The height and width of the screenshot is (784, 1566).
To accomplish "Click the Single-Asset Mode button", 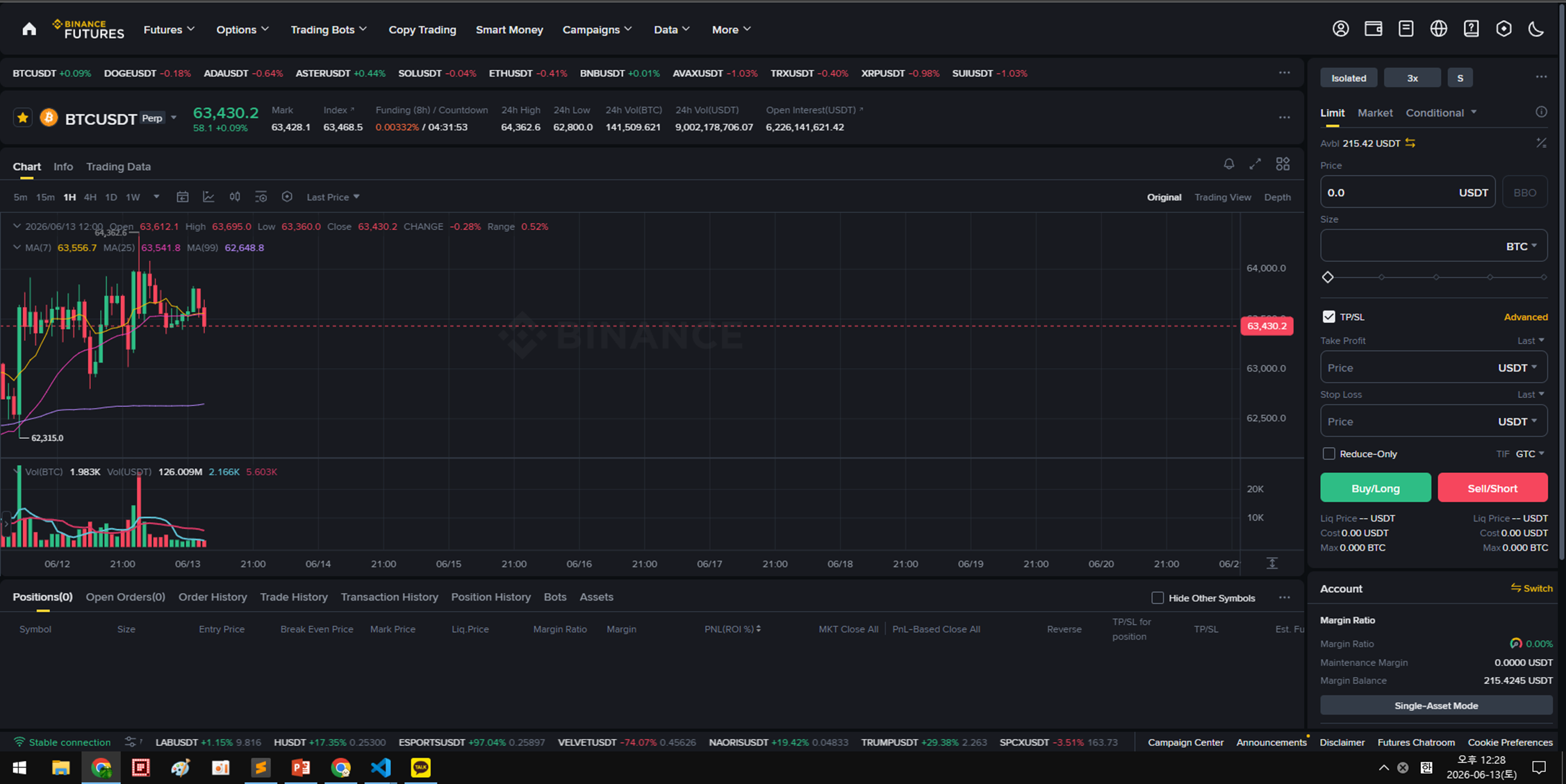I will 1436,706.
